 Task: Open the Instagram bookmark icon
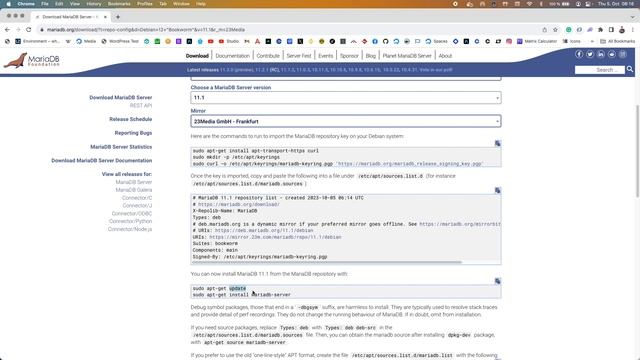(x=509, y=41)
